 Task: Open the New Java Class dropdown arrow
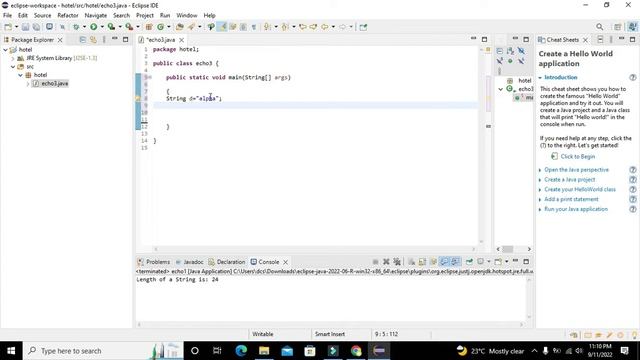click(x=169, y=27)
